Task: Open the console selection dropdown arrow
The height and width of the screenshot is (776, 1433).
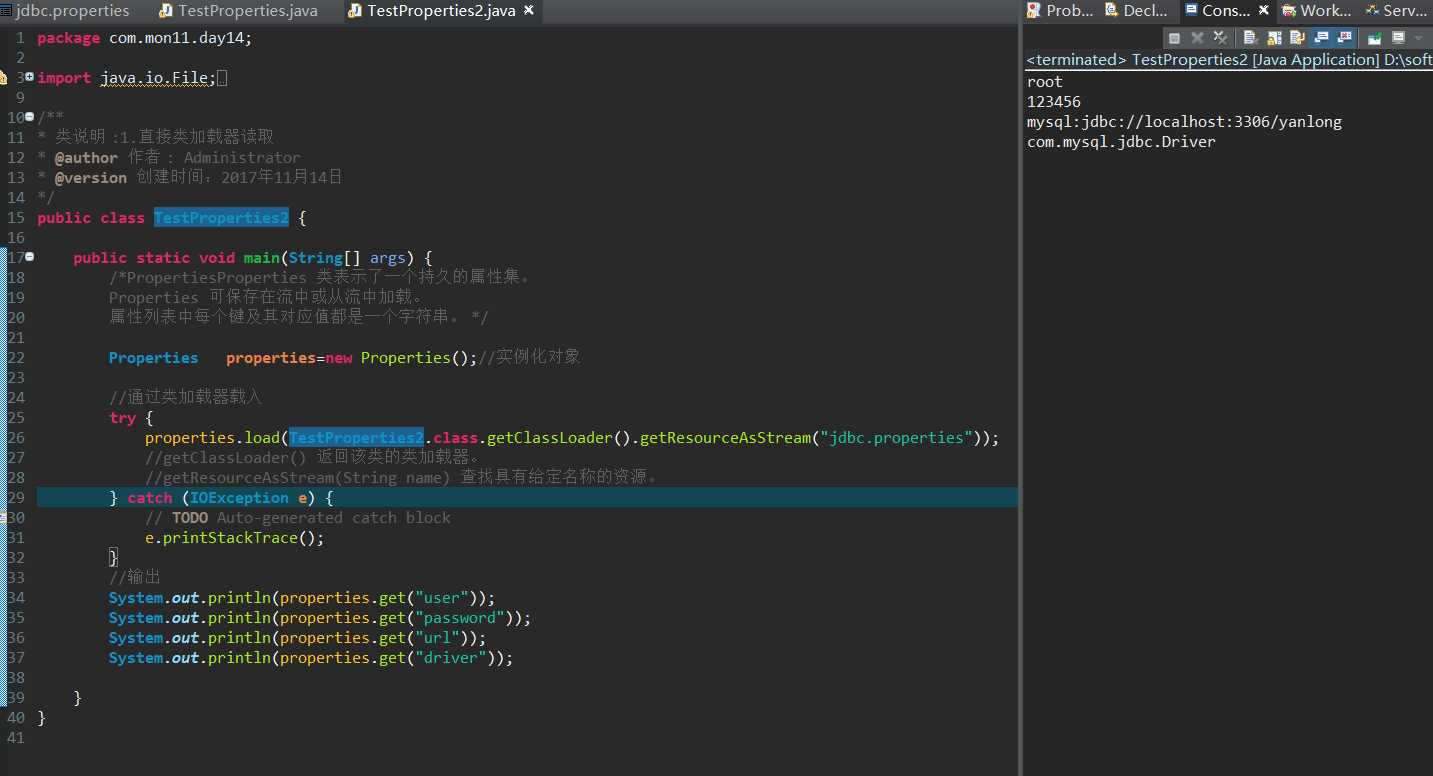Action: click(1418, 38)
